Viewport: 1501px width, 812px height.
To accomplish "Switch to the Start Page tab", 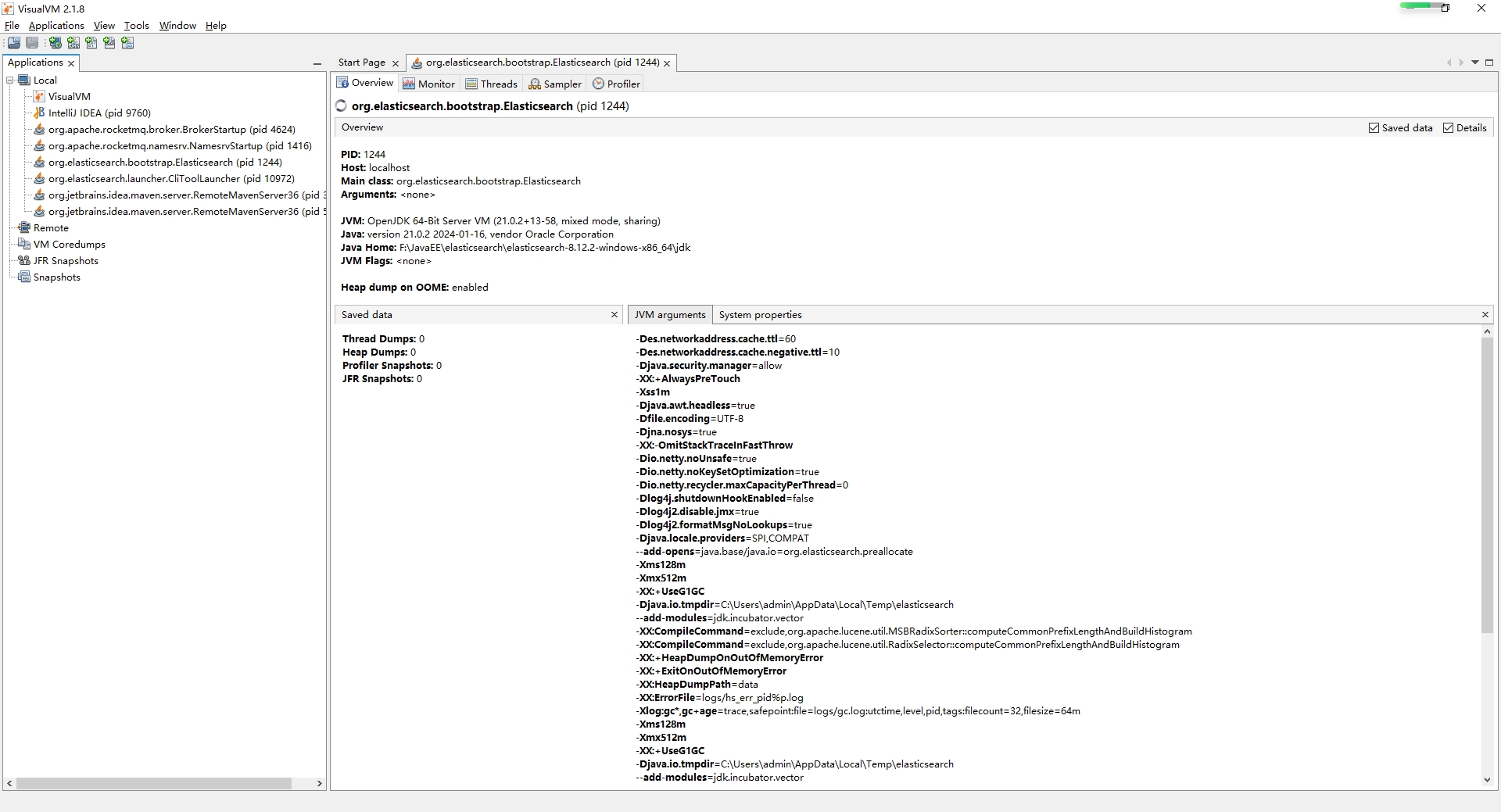I will click(x=361, y=63).
